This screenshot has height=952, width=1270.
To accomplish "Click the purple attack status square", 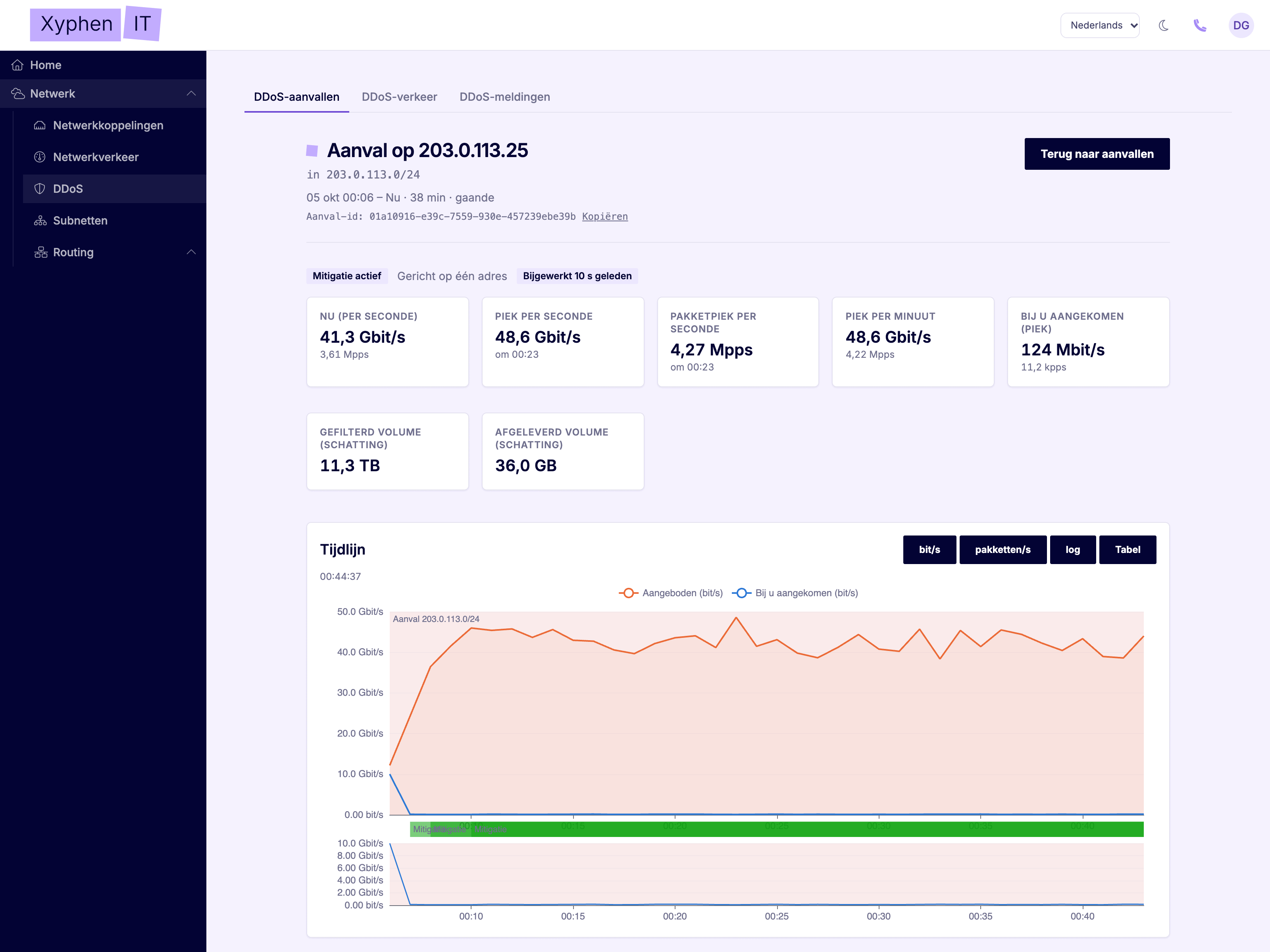I will coord(312,150).
